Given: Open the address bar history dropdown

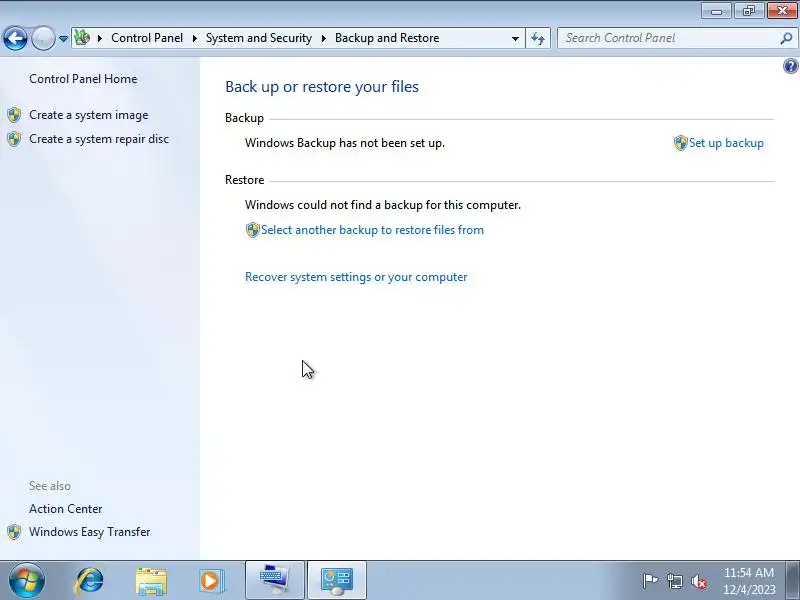Looking at the screenshot, I should tap(515, 38).
